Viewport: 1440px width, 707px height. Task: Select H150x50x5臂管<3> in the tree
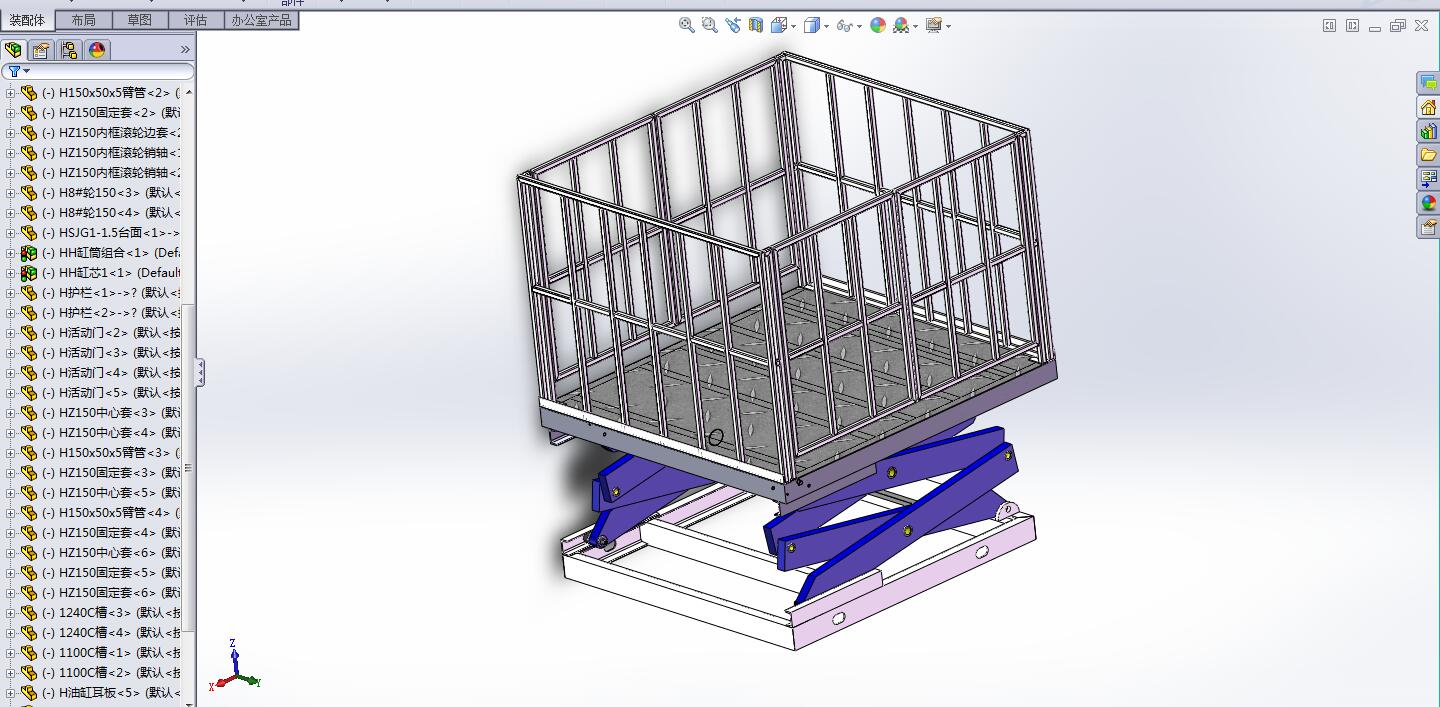tap(111, 453)
